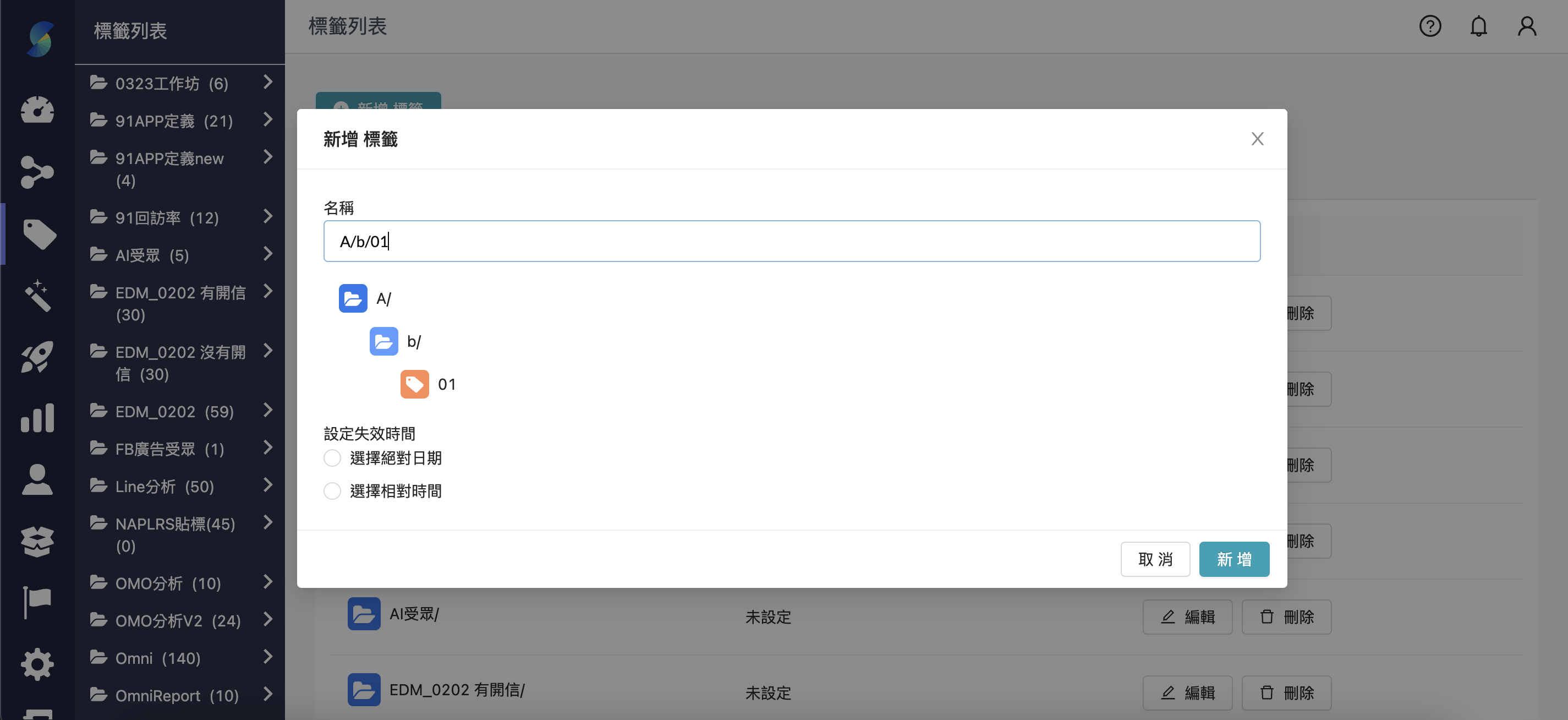Open the help question-mark icon
The width and height of the screenshot is (1568, 720).
coord(1430,26)
